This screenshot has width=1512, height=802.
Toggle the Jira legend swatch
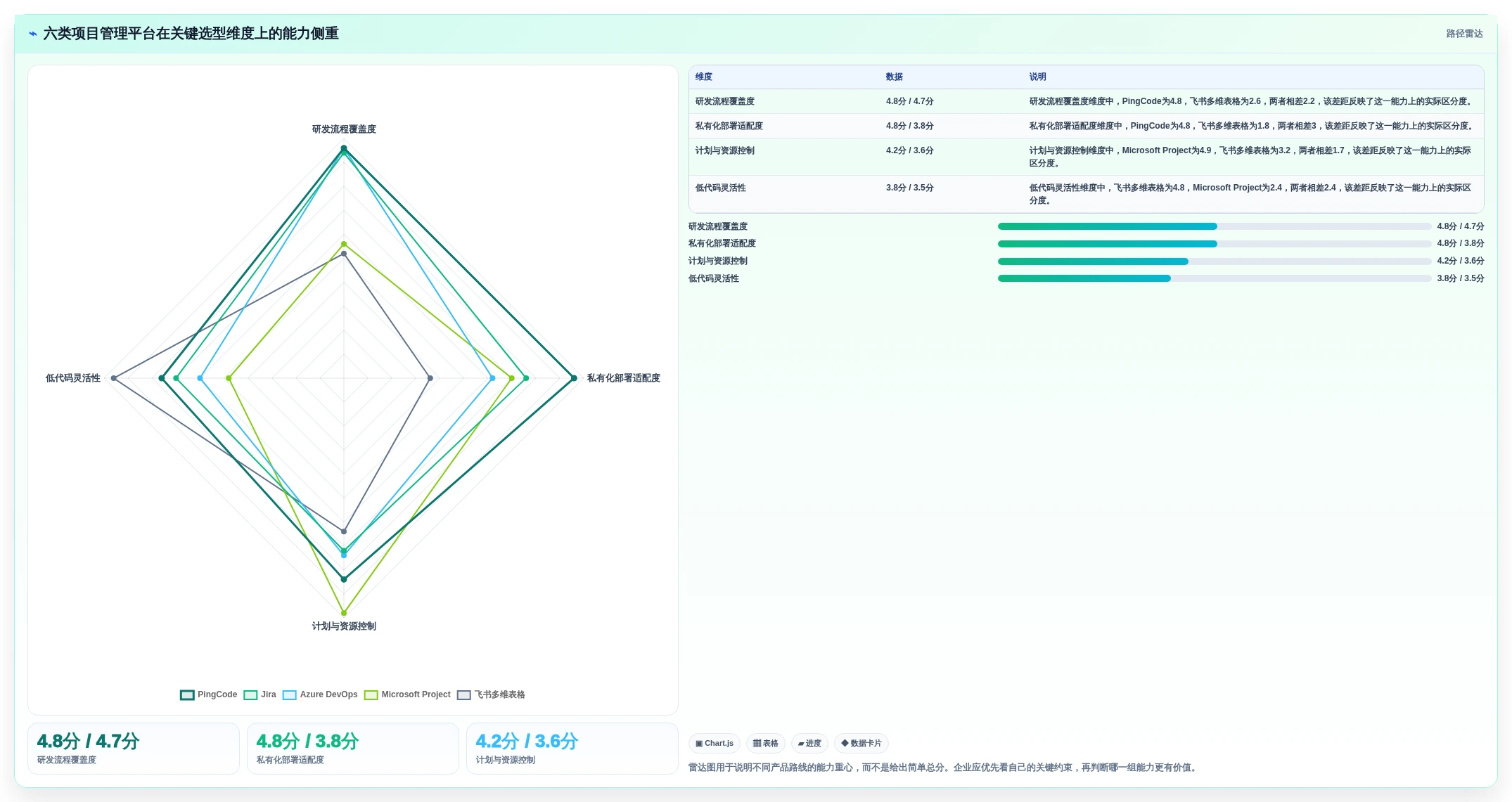(250, 695)
